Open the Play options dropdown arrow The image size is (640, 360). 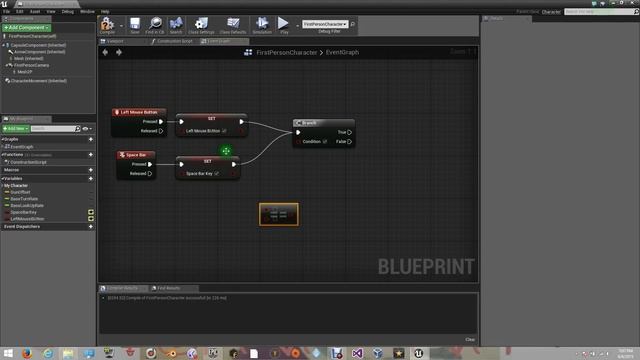point(297,25)
